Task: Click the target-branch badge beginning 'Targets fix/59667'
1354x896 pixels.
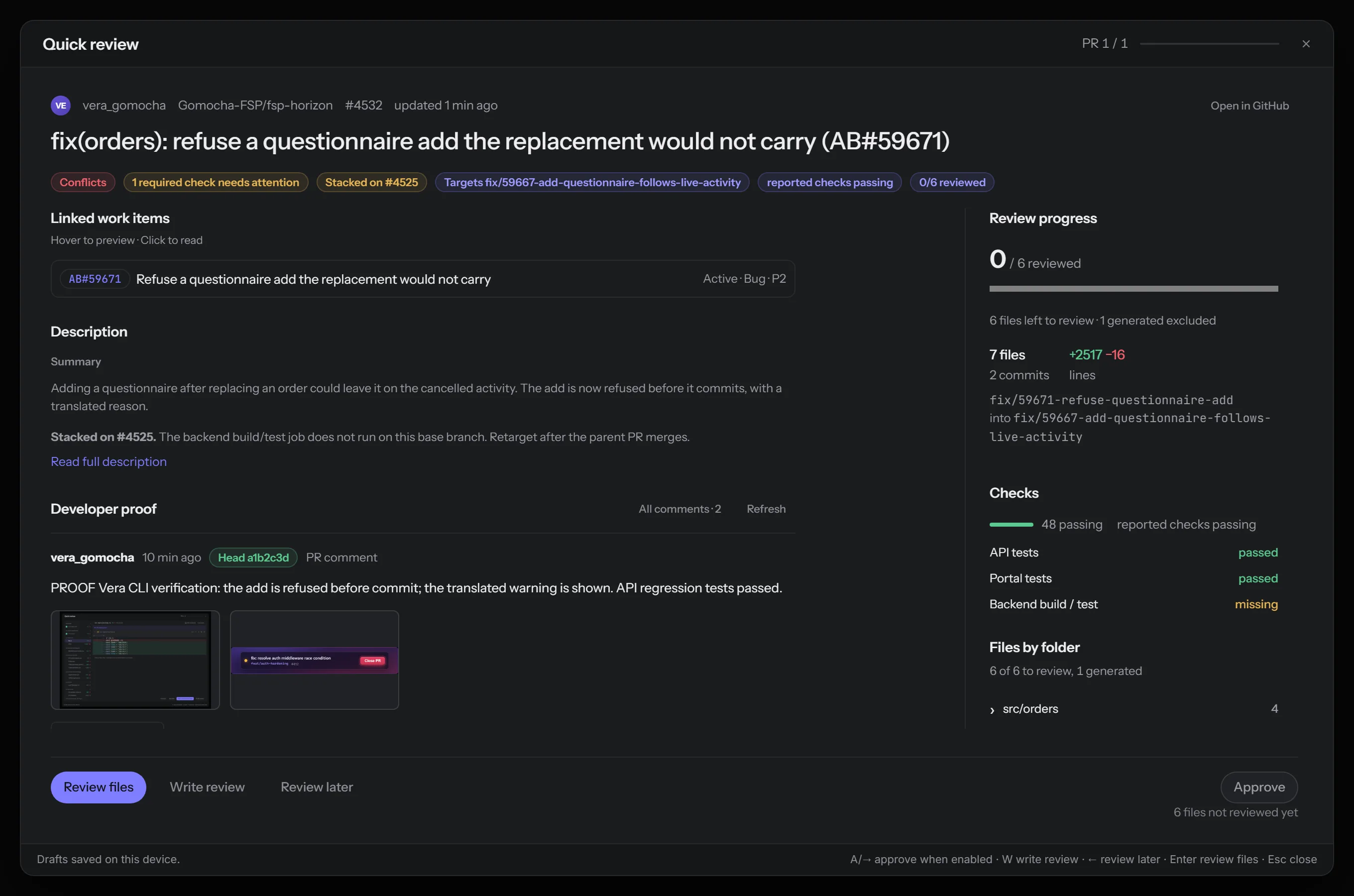Action: pyautogui.click(x=592, y=182)
